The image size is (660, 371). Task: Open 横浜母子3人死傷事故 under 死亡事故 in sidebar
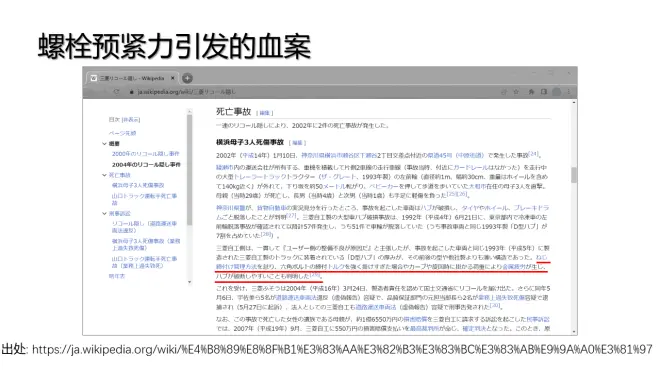(x=138, y=185)
